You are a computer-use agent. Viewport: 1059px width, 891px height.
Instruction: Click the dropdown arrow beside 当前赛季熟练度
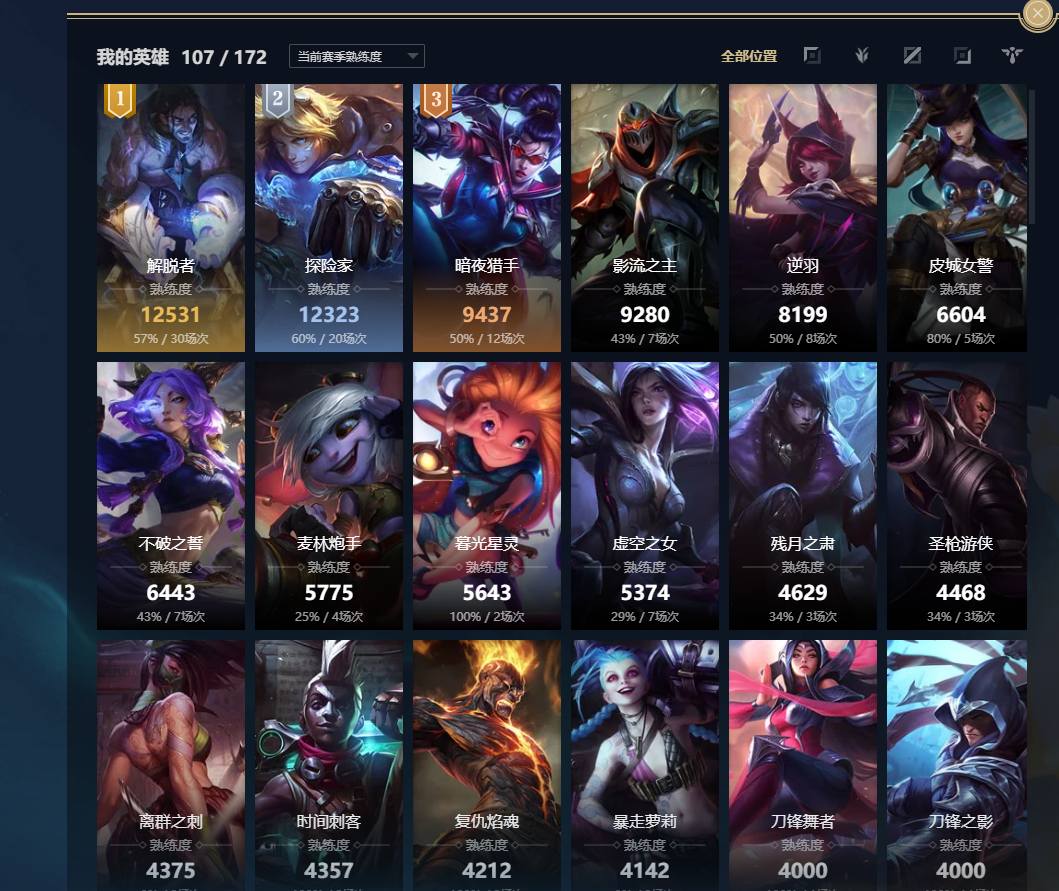click(413, 56)
